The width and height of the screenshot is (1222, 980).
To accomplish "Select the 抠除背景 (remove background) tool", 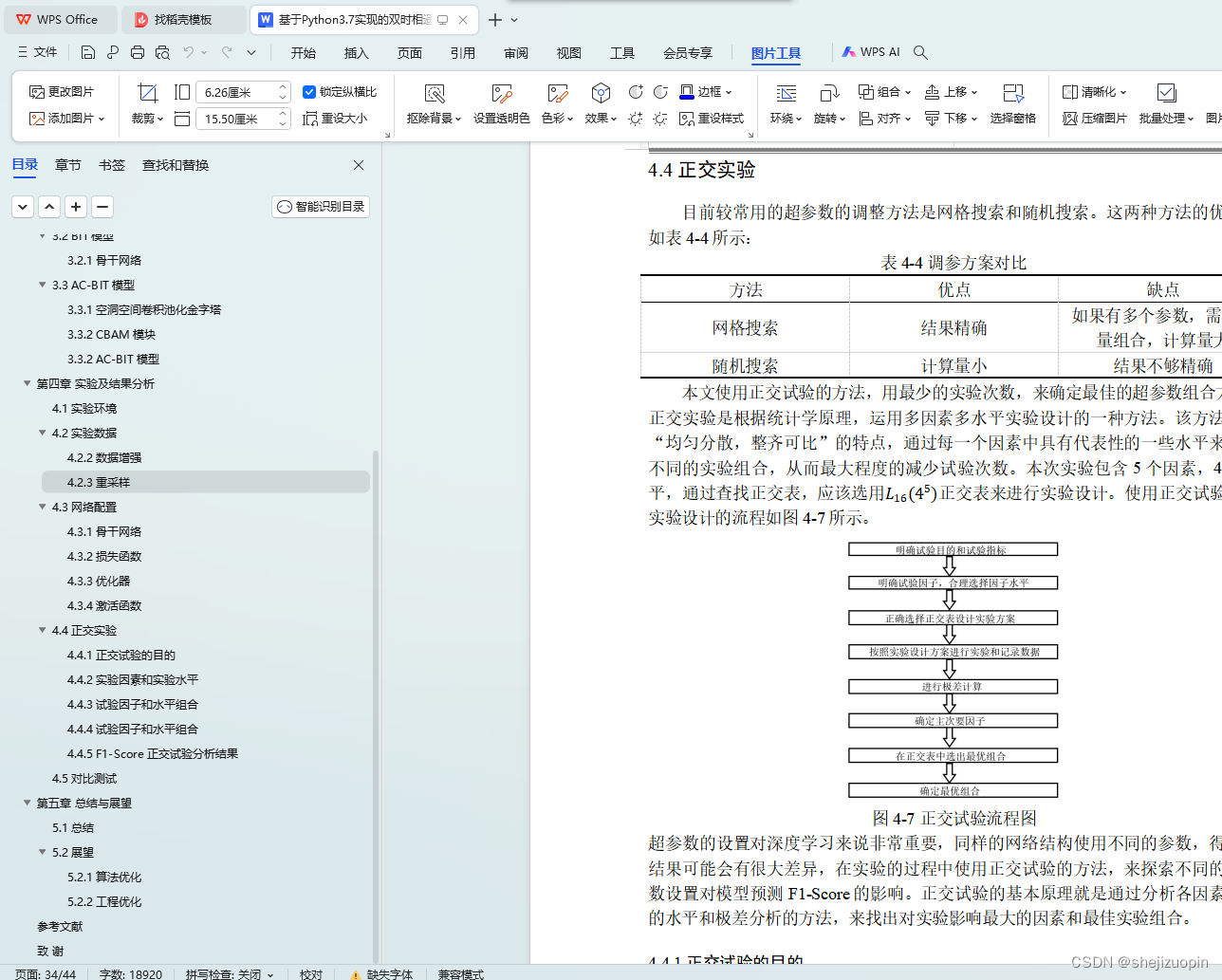I will pos(433,102).
